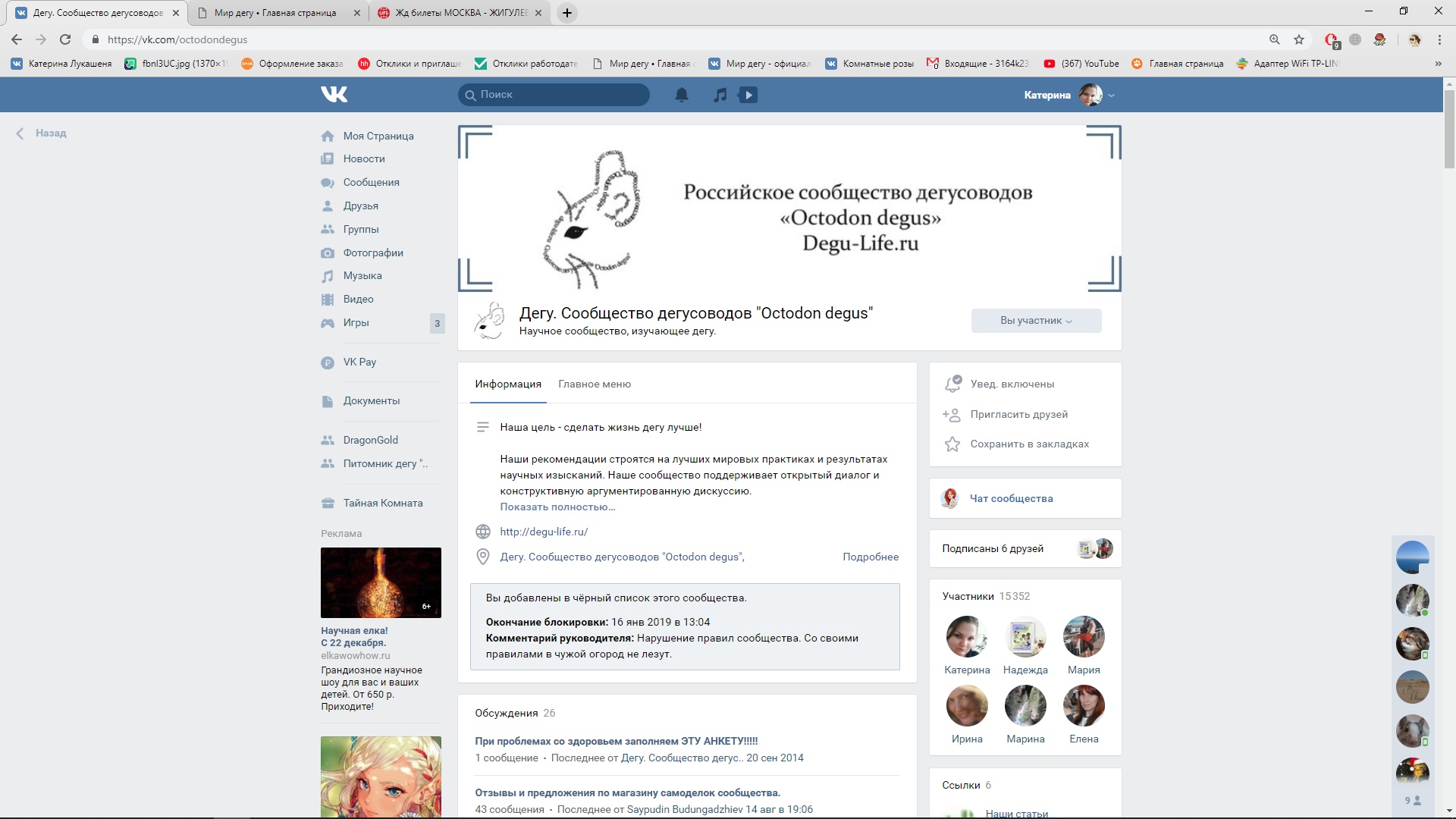Click the notification enabled bell icon

pyautogui.click(x=952, y=384)
